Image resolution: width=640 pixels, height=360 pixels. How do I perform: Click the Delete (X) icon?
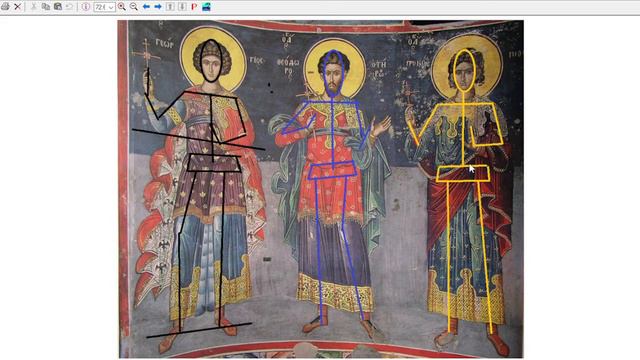tap(18, 7)
